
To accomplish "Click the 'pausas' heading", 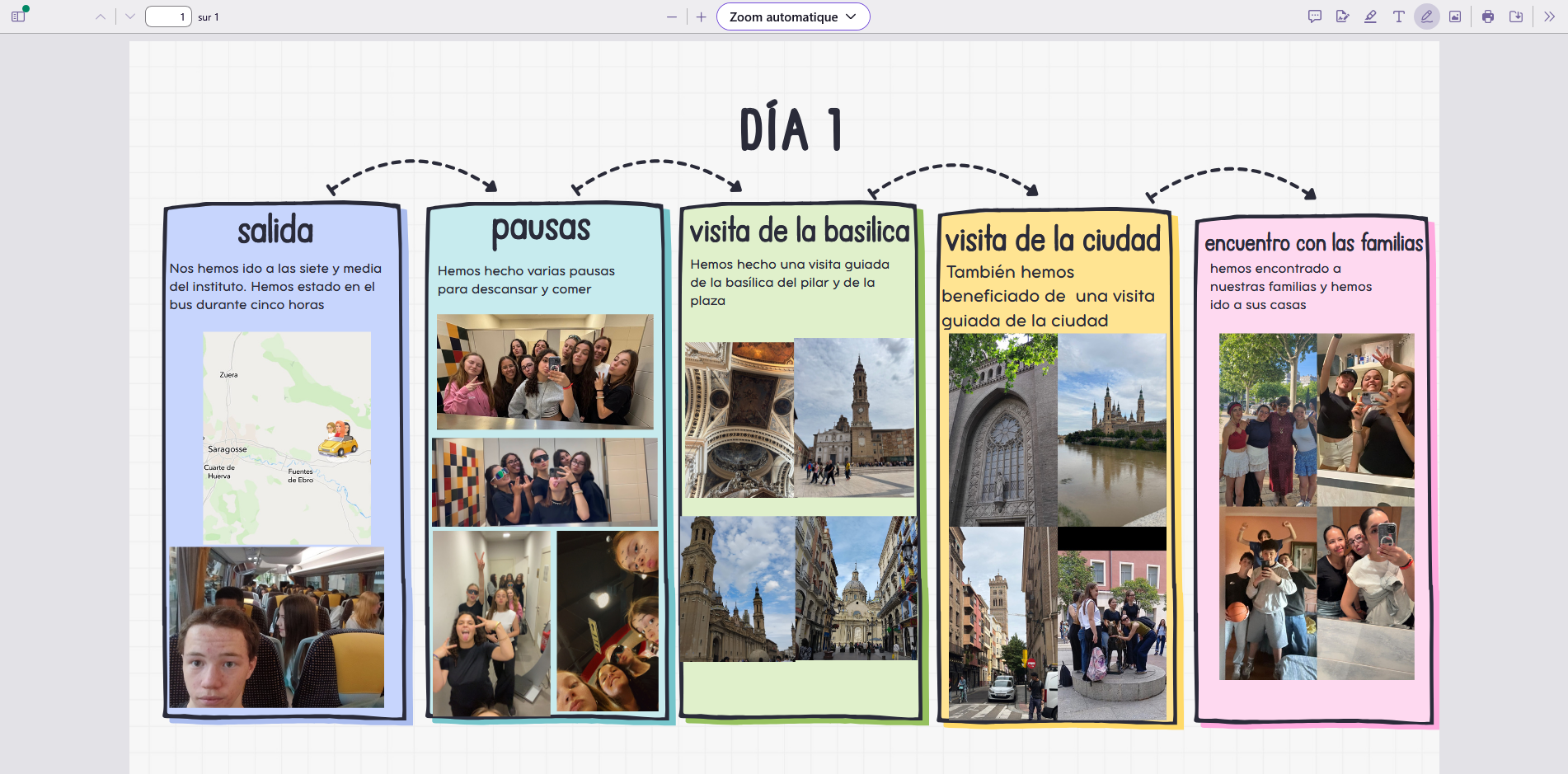I will coord(541,230).
